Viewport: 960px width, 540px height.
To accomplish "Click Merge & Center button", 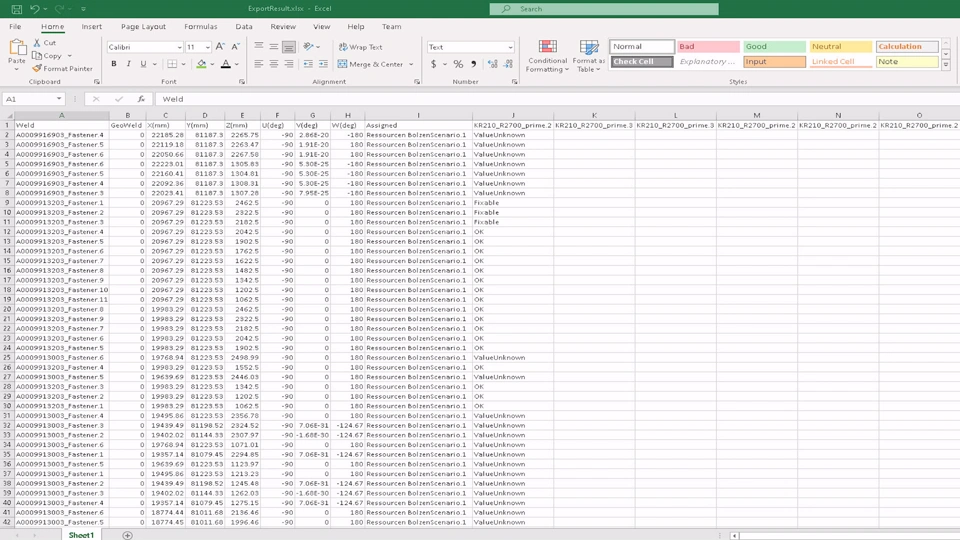I will pyautogui.click(x=370, y=64).
